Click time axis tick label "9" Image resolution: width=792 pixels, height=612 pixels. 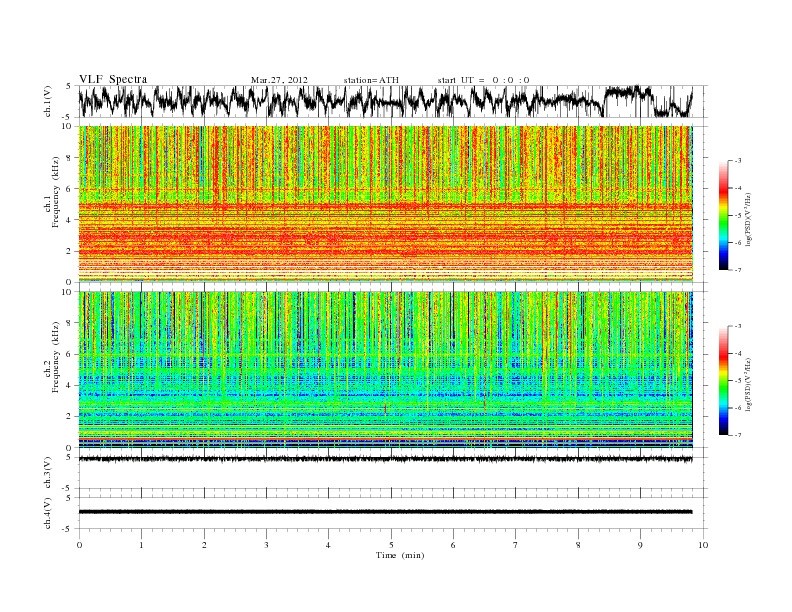coord(640,545)
